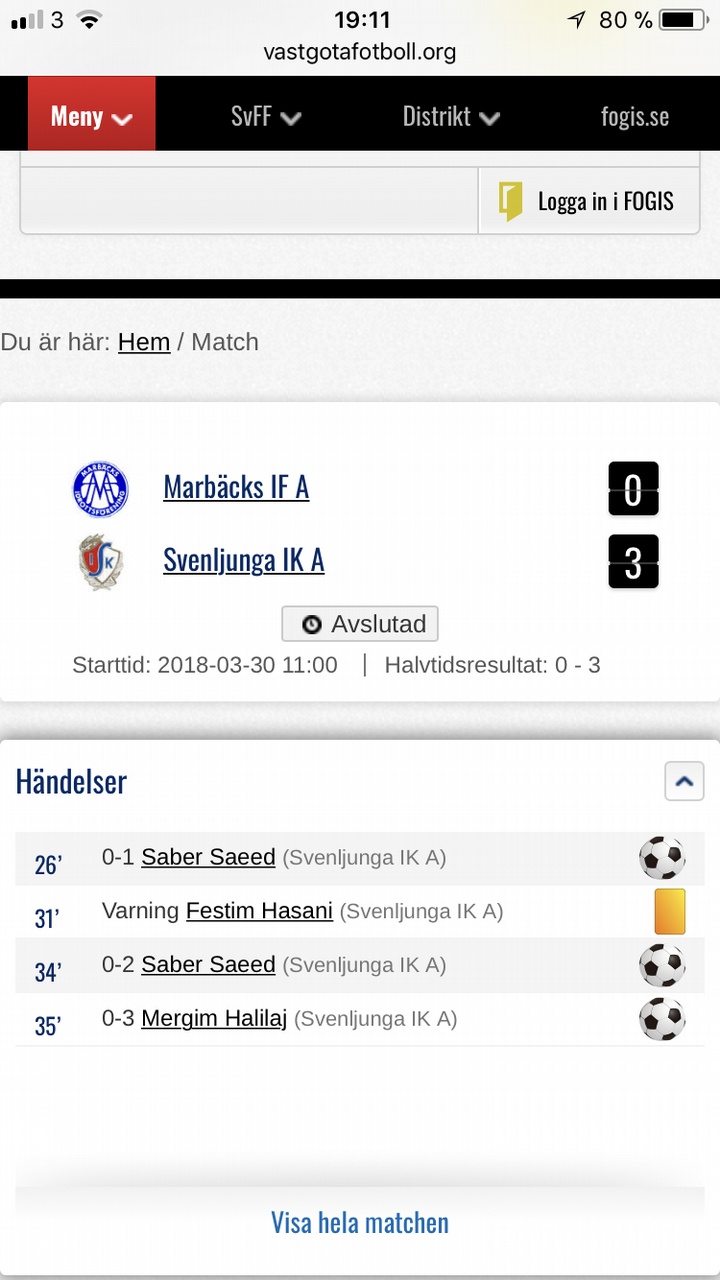The height and width of the screenshot is (1280, 720).
Task: Open fogis.se from the navigation bar
Action: [635, 116]
